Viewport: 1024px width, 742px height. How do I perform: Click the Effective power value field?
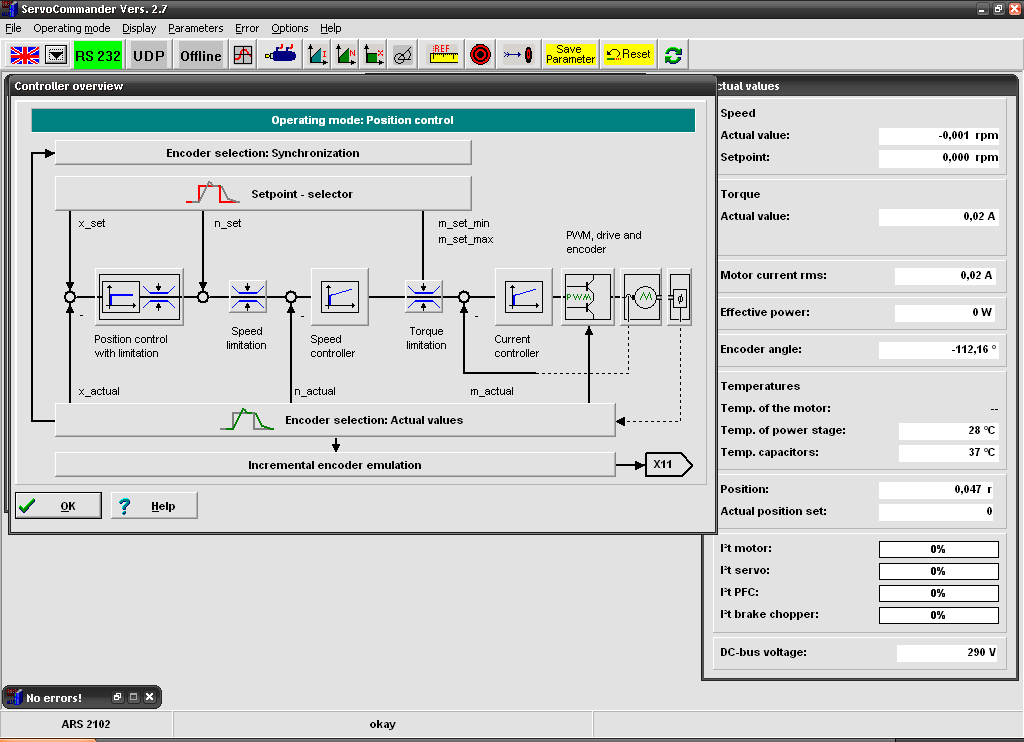coord(946,313)
